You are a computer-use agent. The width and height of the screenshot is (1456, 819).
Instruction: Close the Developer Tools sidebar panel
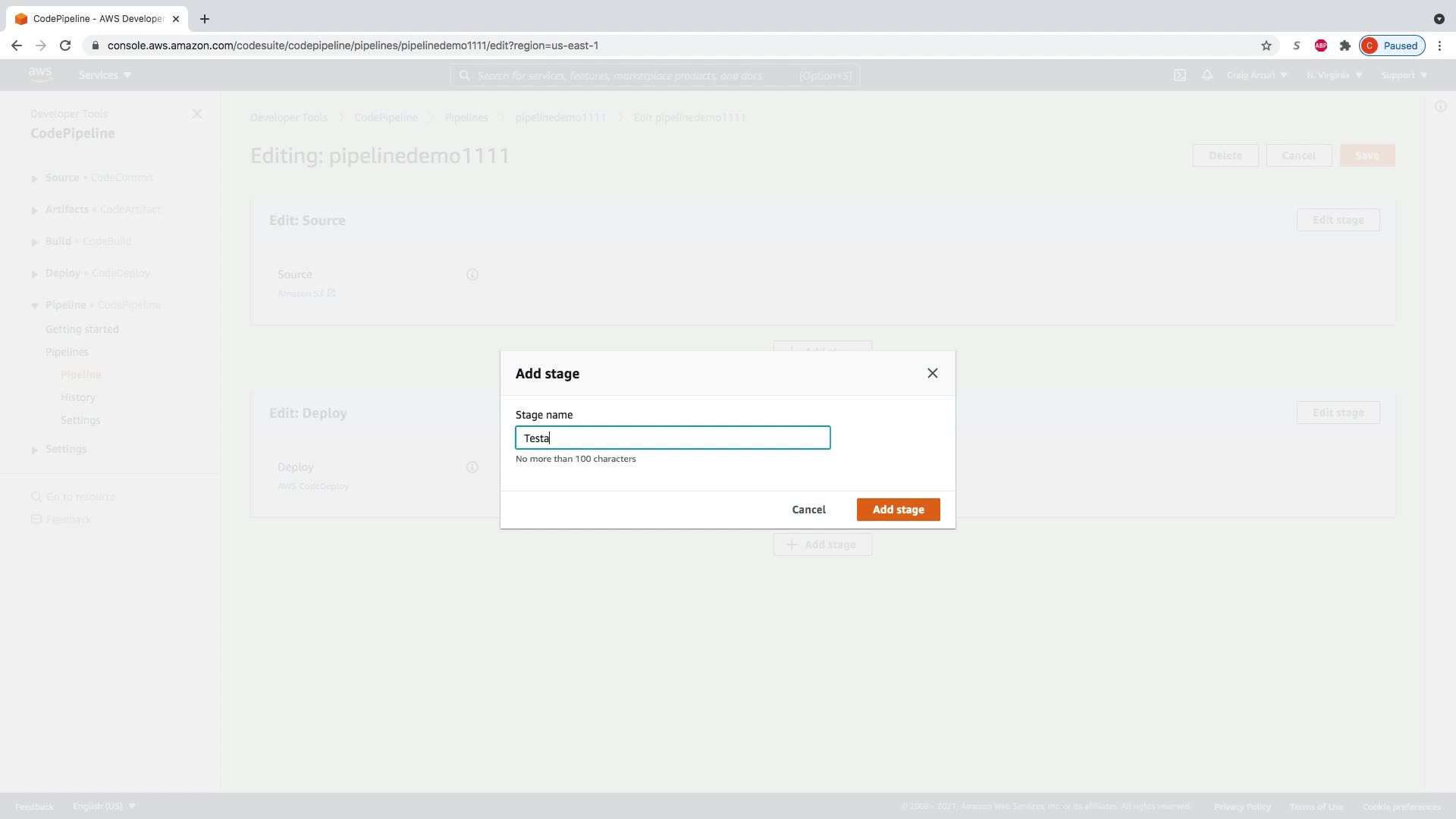(x=197, y=114)
